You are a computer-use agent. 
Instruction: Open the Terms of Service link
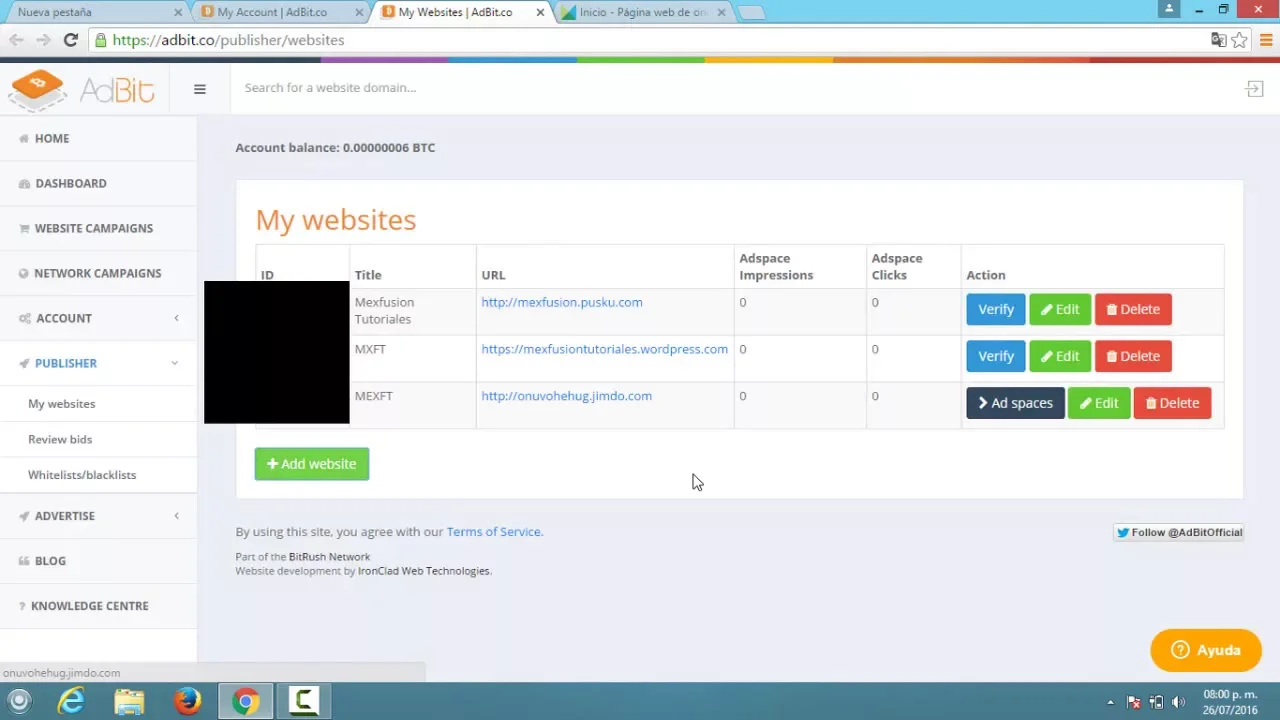pos(493,532)
